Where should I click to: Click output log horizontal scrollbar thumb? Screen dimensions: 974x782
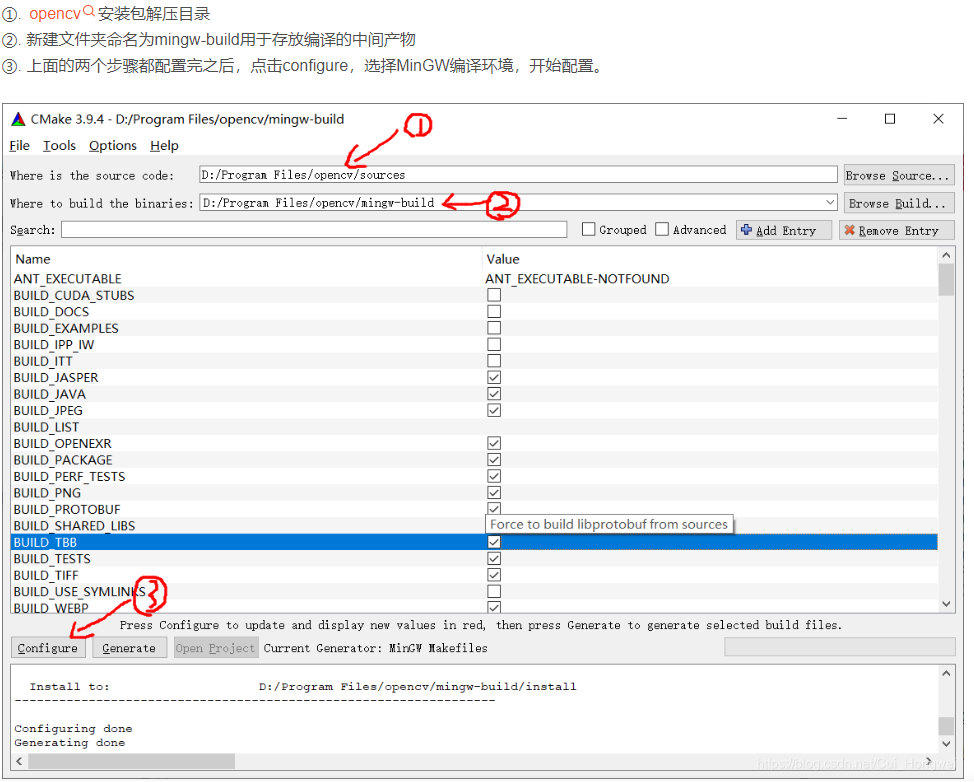pyautogui.click(x=132, y=761)
